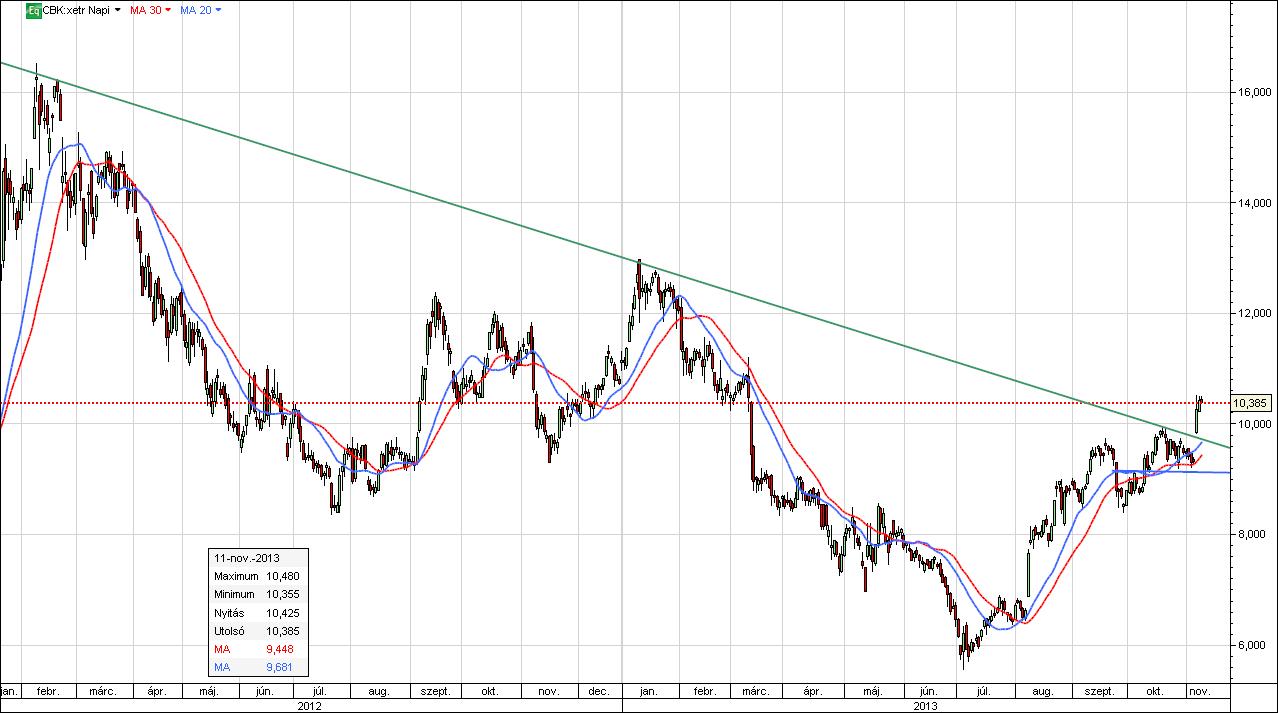
Task: Click the dec. month label on axis
Action: coord(599,691)
